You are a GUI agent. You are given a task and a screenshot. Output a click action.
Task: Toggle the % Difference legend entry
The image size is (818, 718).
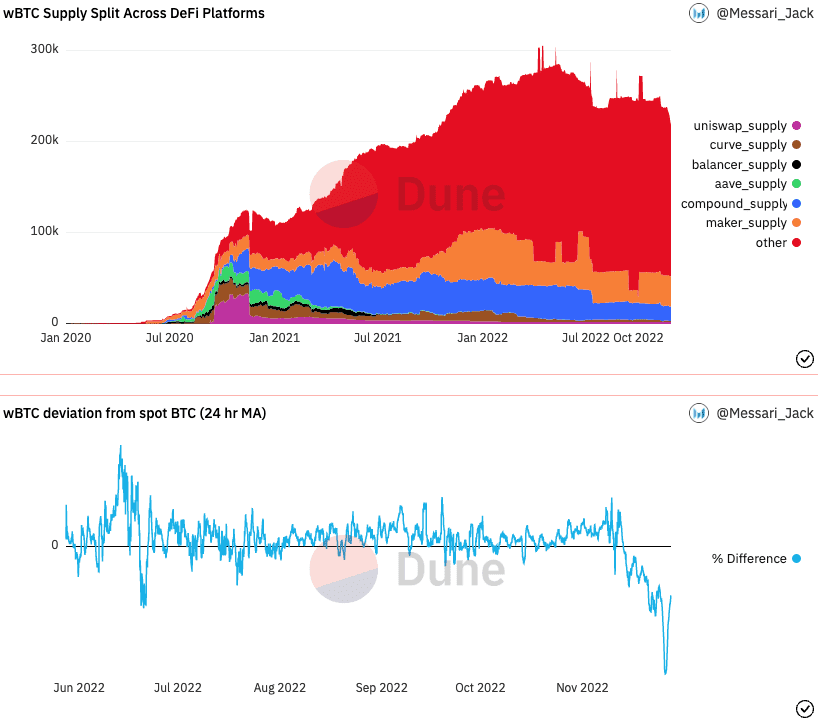tap(756, 559)
